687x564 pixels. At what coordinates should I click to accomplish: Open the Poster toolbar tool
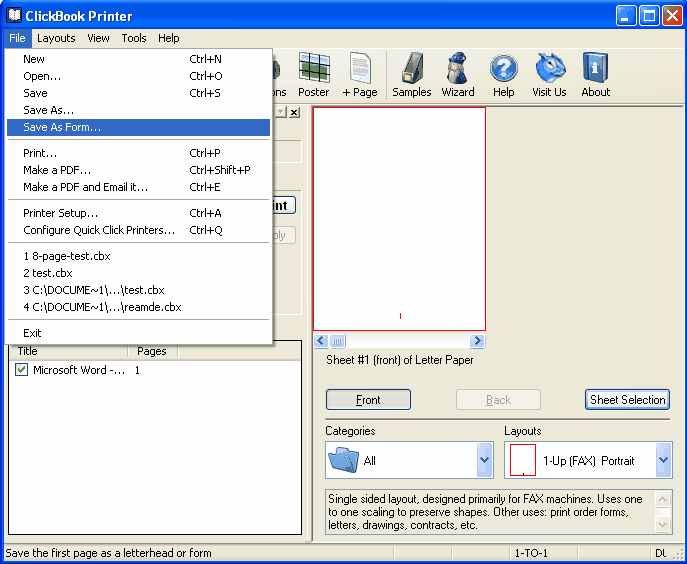(x=314, y=74)
